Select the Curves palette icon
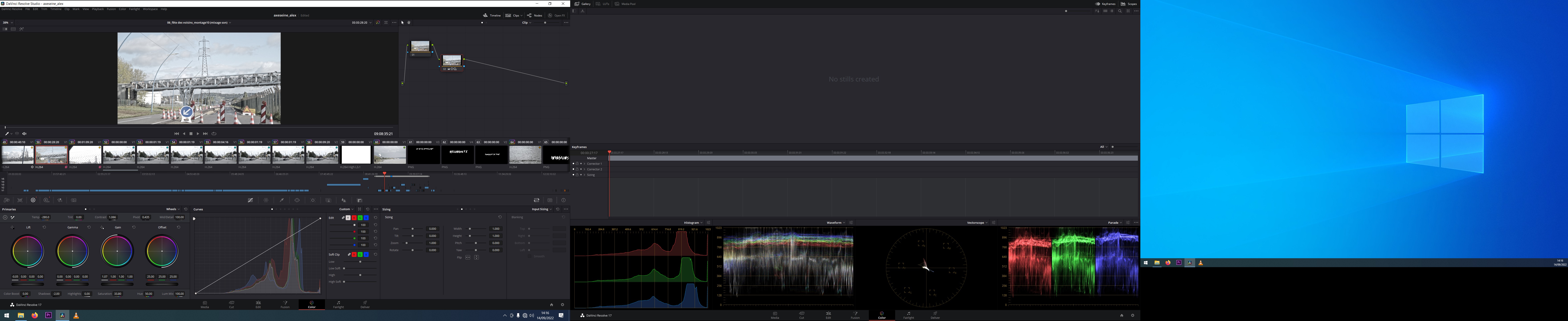The height and width of the screenshot is (321, 1568). 250,200
